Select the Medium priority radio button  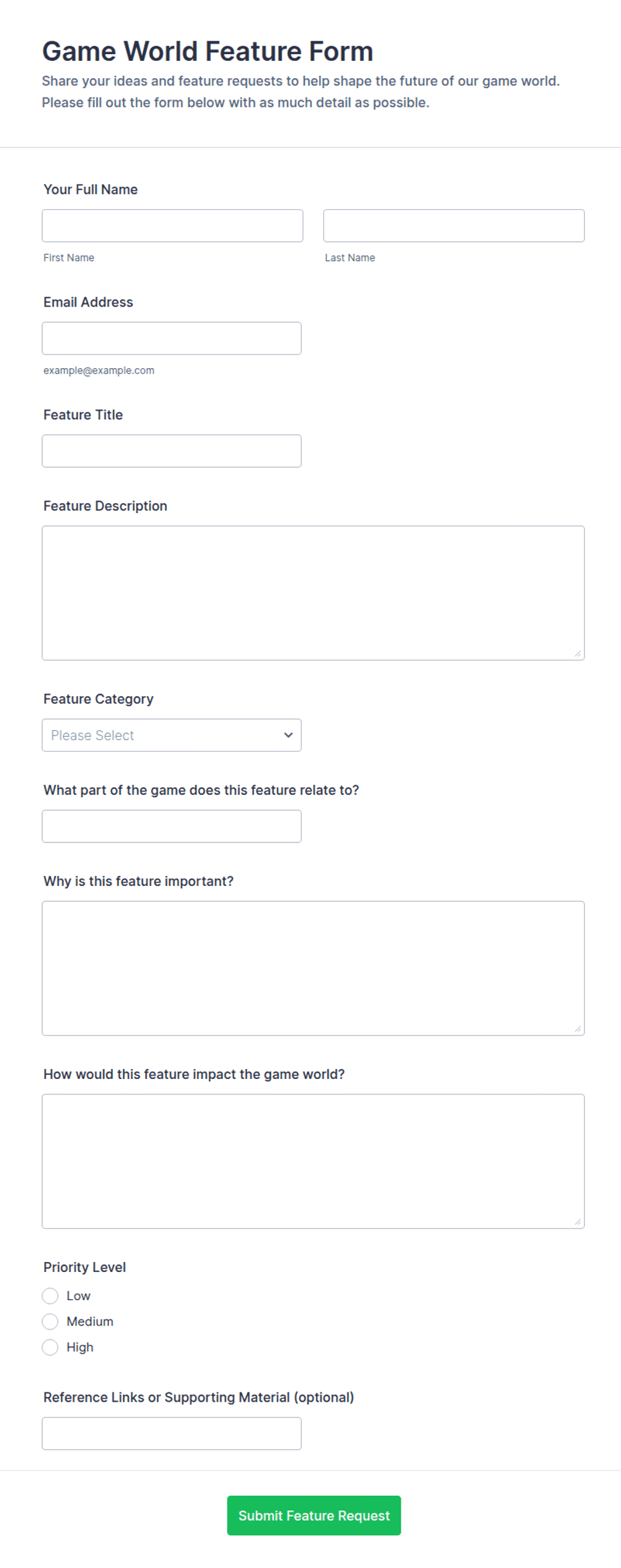[x=50, y=1321]
